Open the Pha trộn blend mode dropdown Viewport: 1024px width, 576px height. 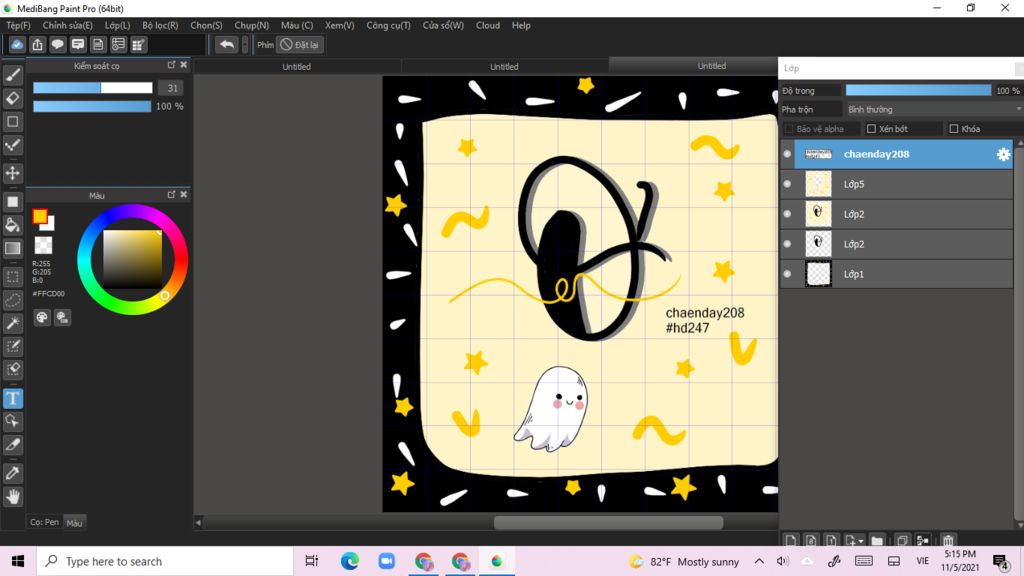934,109
